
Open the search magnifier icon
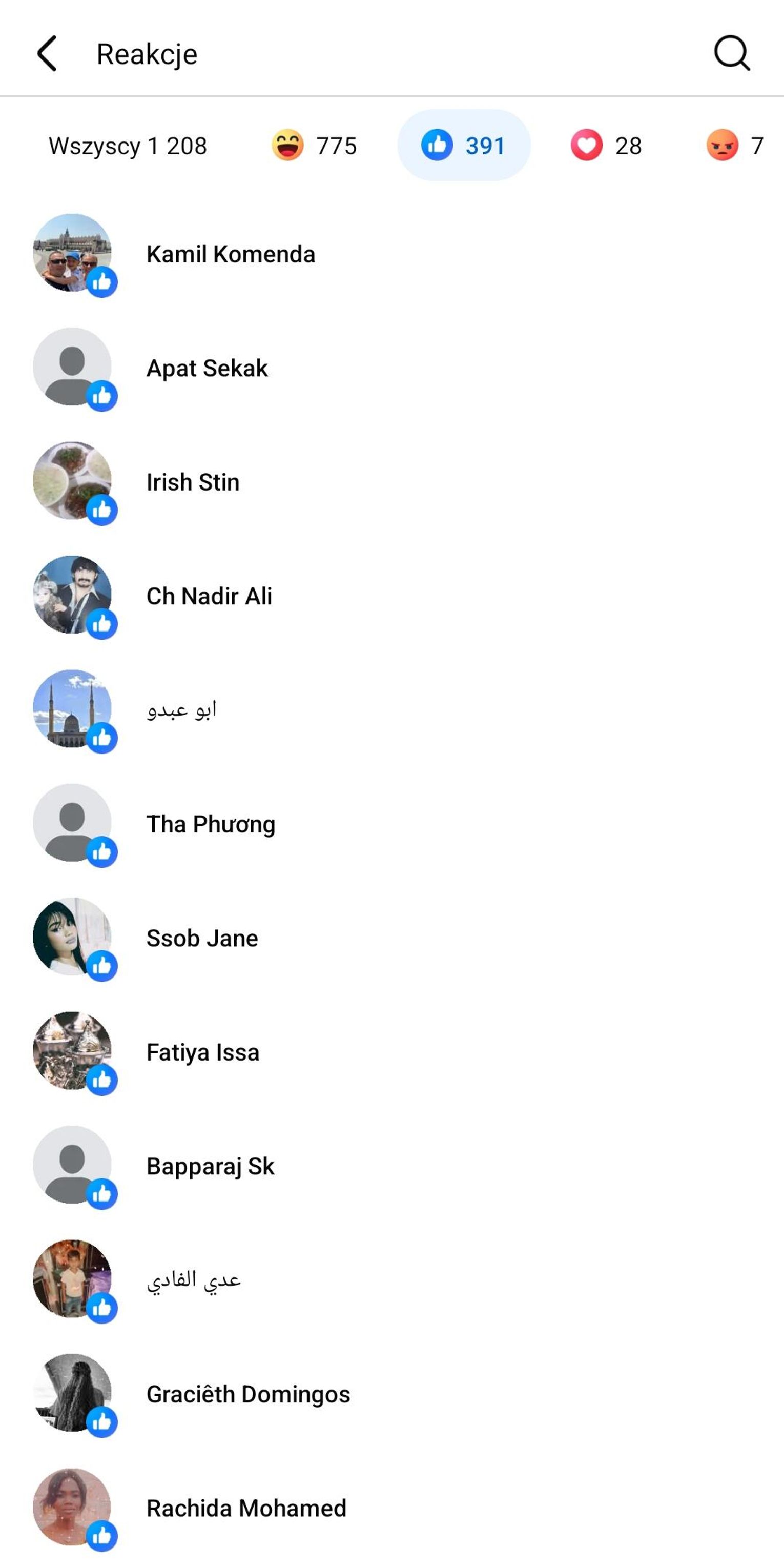[x=731, y=53]
